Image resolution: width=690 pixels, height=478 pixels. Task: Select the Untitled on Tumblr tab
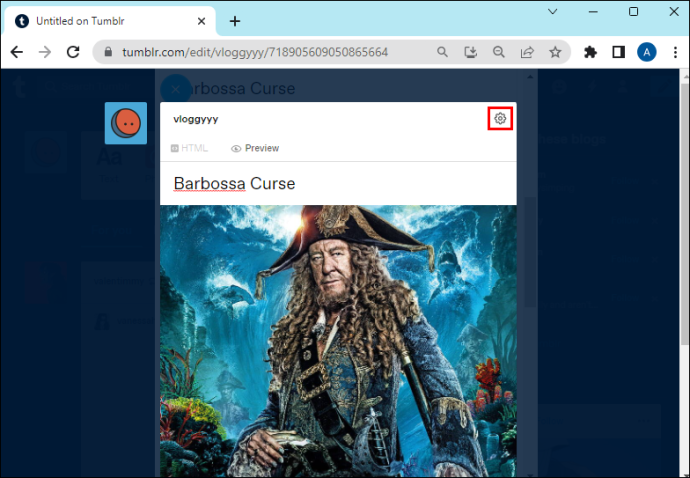(x=110, y=21)
